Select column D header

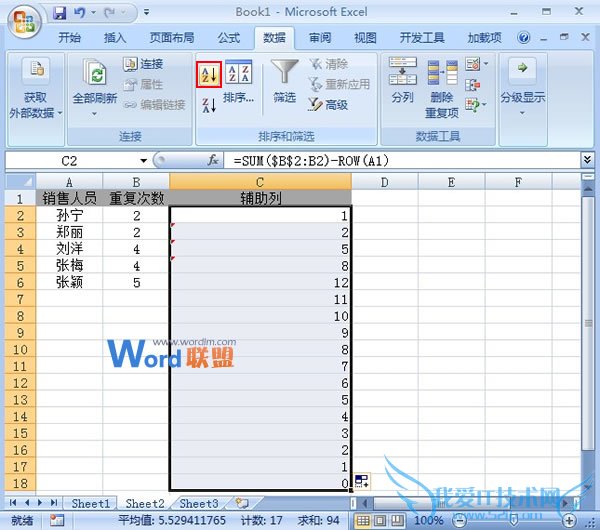pyautogui.click(x=385, y=182)
